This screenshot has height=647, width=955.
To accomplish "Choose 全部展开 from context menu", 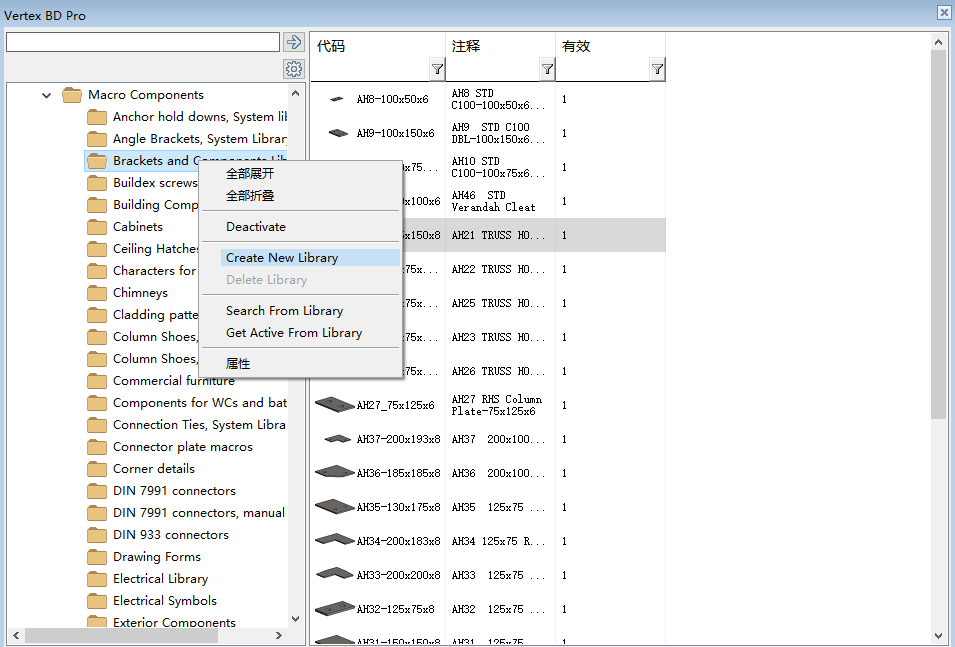I will click(250, 174).
